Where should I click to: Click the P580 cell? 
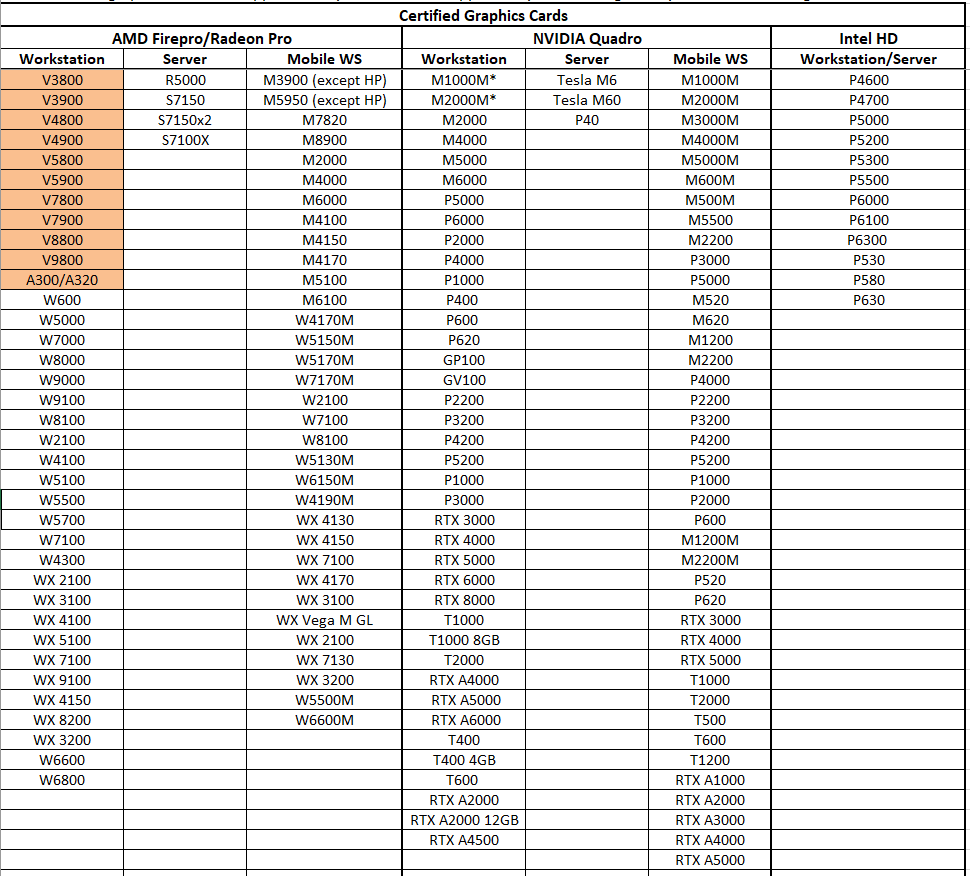pyautogui.click(x=868, y=280)
